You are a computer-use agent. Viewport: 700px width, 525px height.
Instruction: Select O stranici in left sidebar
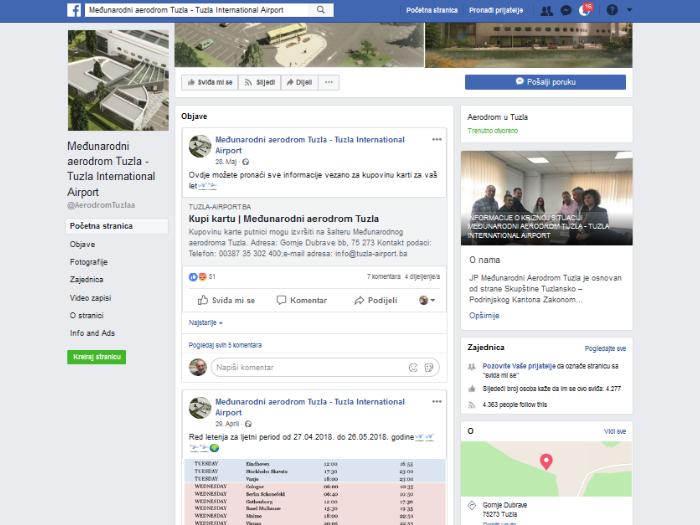(86, 315)
